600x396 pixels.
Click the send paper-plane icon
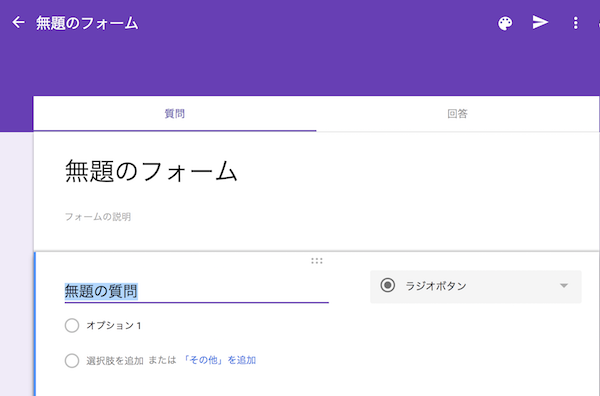tap(540, 23)
